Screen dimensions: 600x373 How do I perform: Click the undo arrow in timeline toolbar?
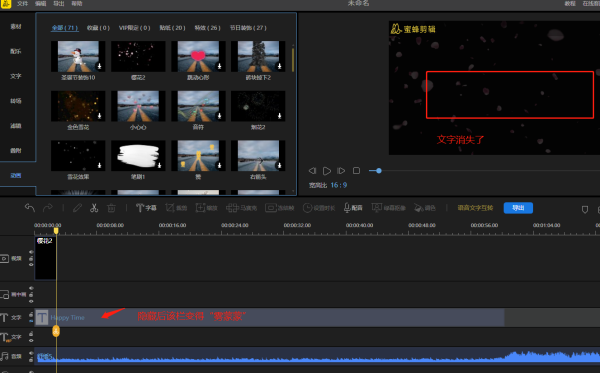point(29,208)
